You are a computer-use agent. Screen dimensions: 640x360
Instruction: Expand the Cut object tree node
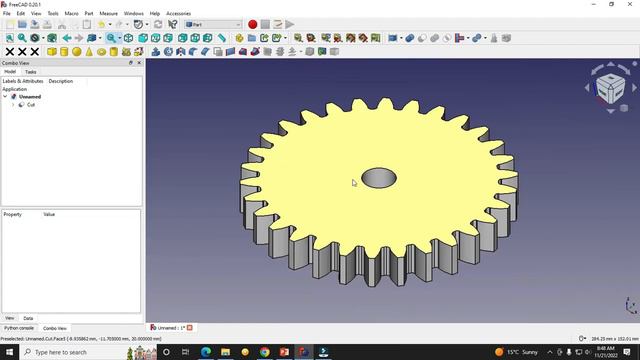[x=13, y=105]
